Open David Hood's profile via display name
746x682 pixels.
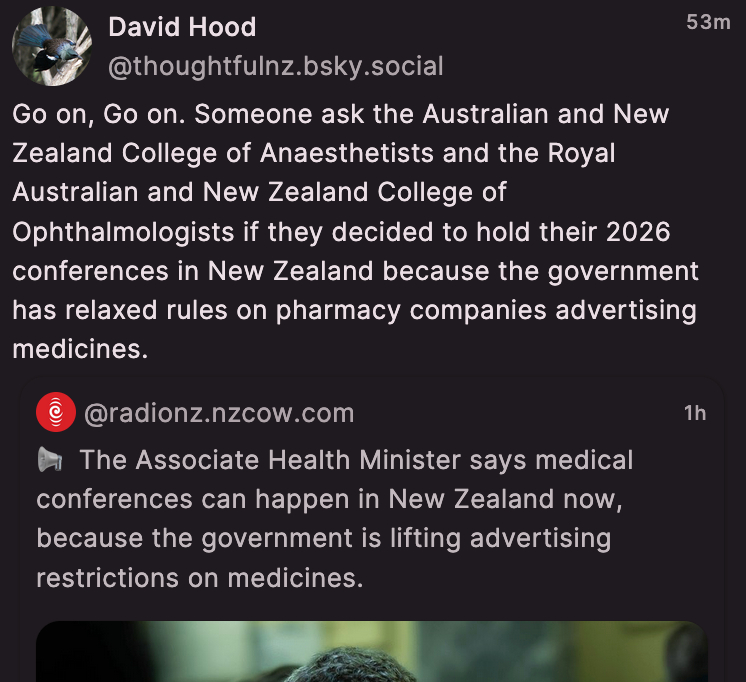coord(182,27)
